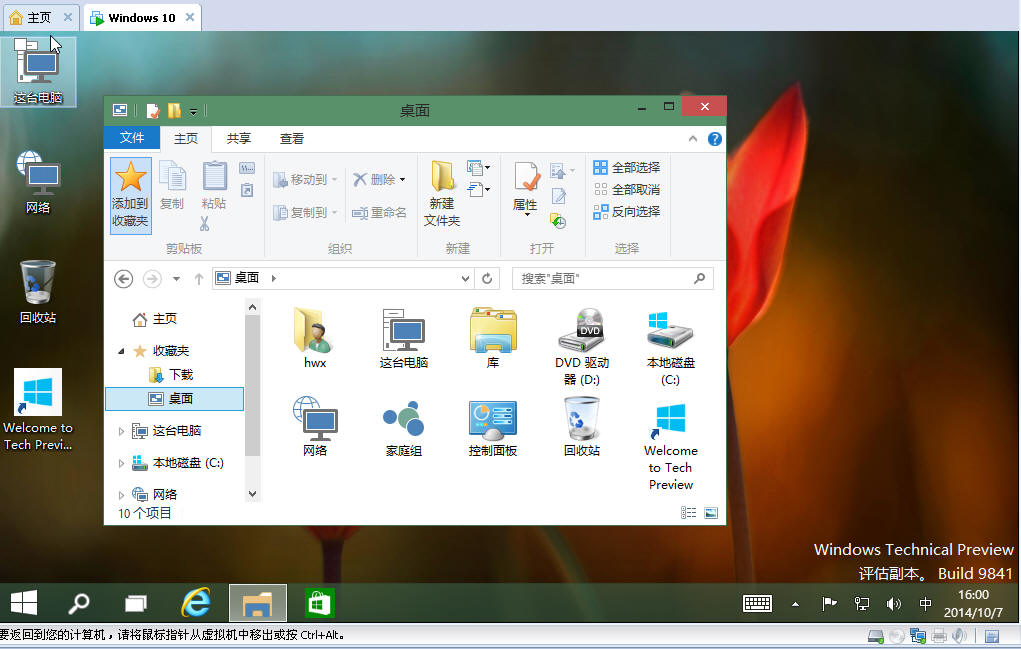Click the Action Center flag icon in the tray

pyautogui.click(x=829, y=604)
